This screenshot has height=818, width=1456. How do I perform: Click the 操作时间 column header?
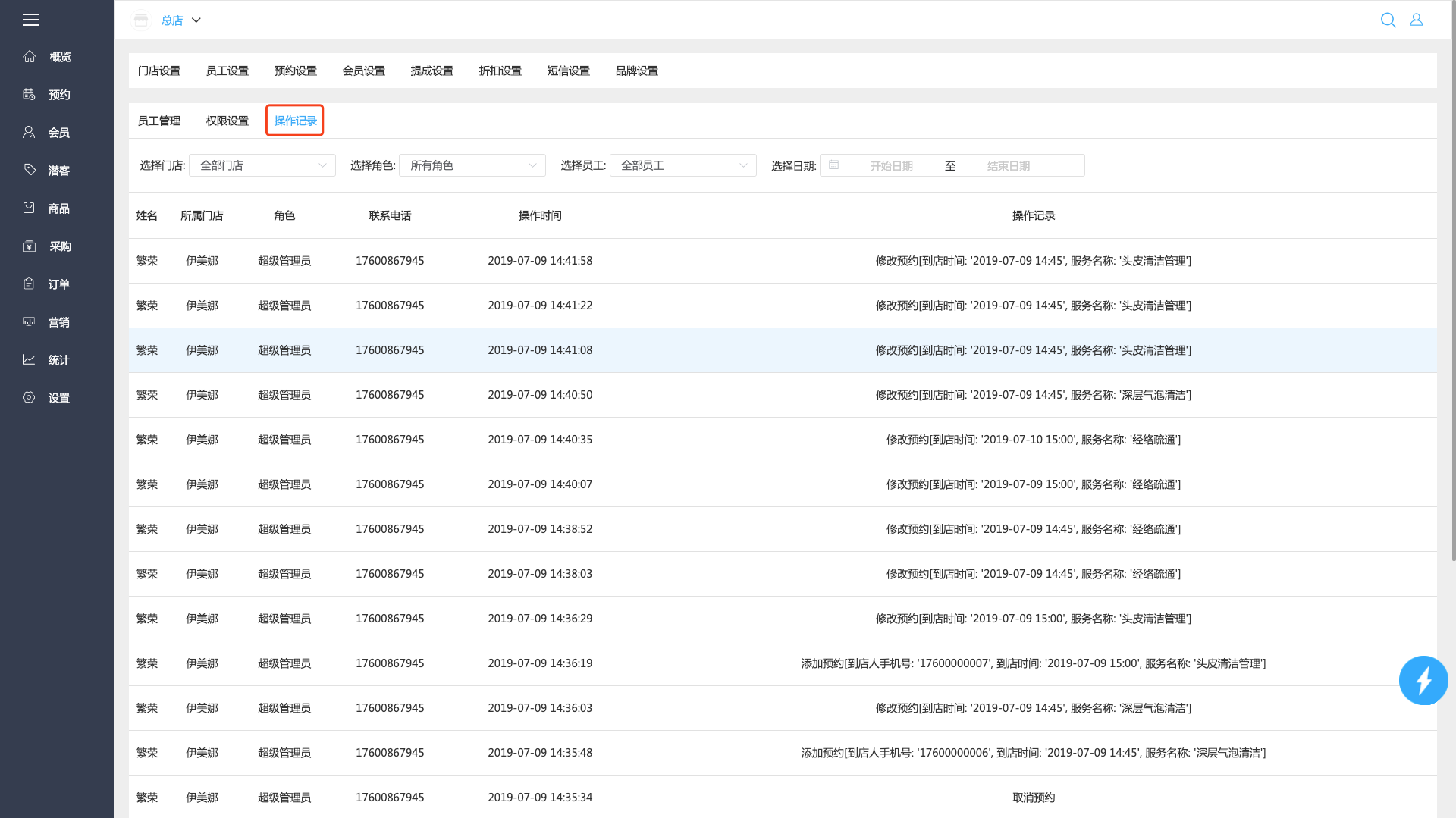click(540, 215)
